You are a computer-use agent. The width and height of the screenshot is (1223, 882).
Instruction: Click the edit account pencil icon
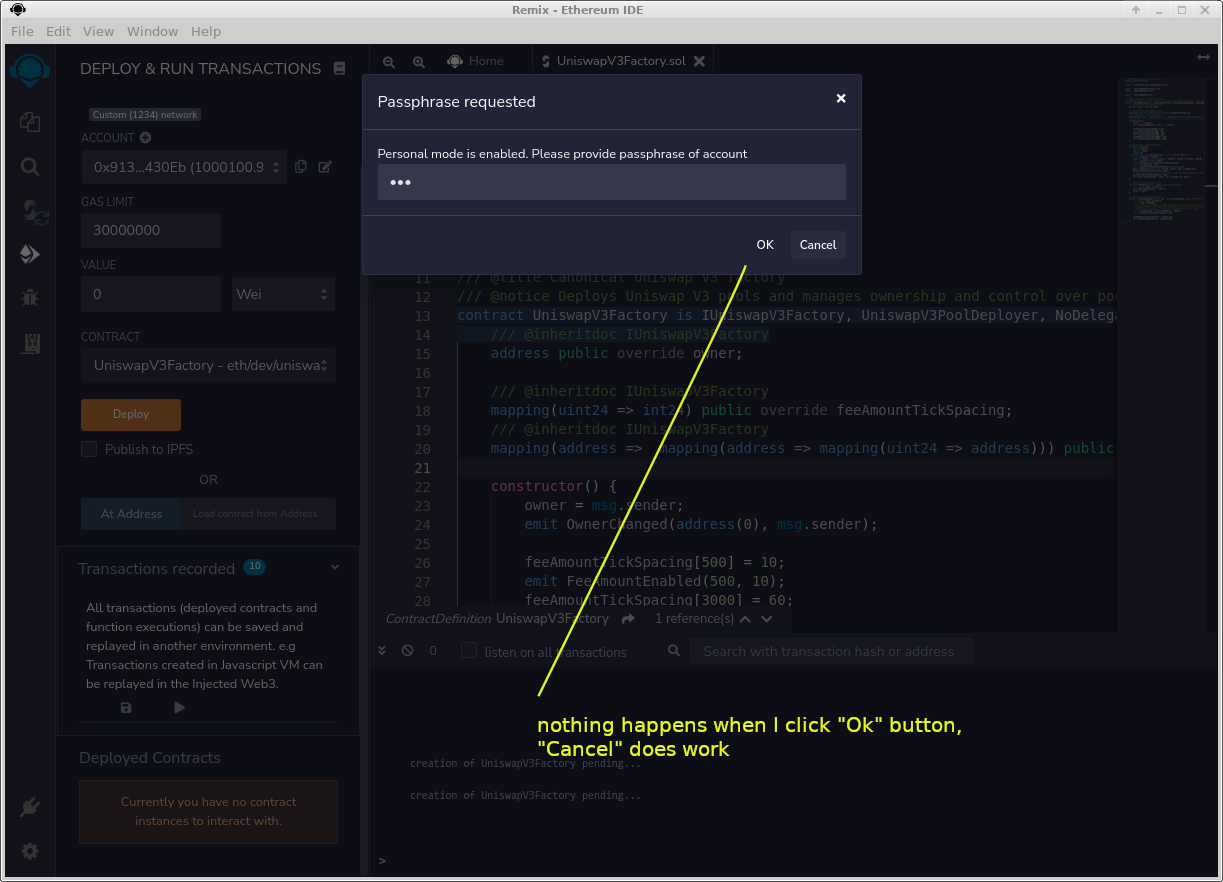point(323,166)
